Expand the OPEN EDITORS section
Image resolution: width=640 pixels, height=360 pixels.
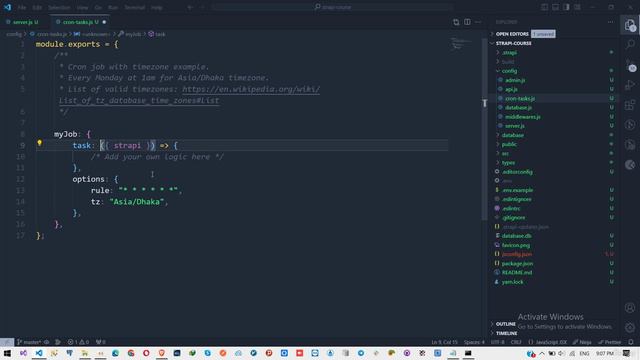(x=512, y=34)
